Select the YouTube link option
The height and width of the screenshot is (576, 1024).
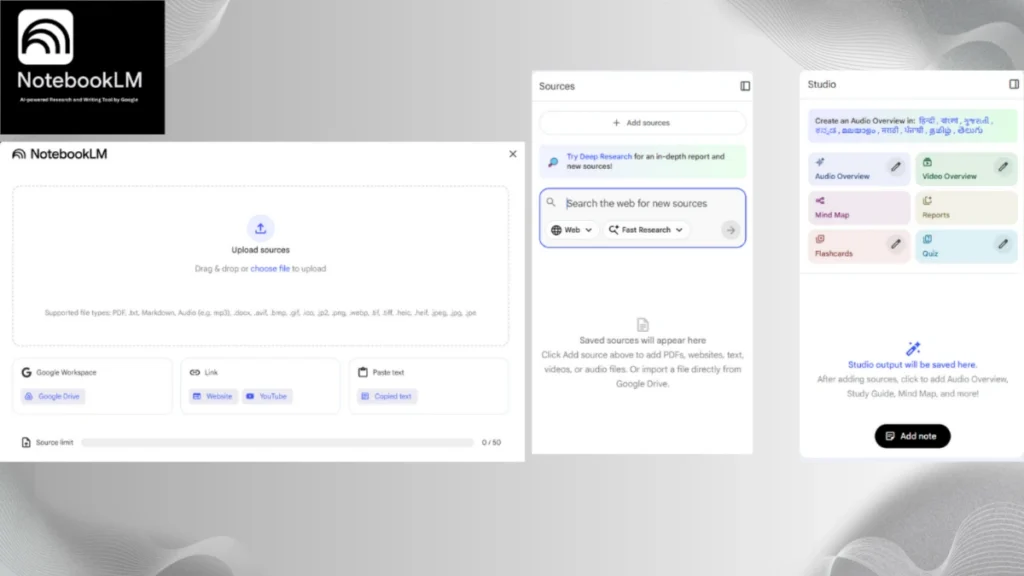tap(267, 396)
